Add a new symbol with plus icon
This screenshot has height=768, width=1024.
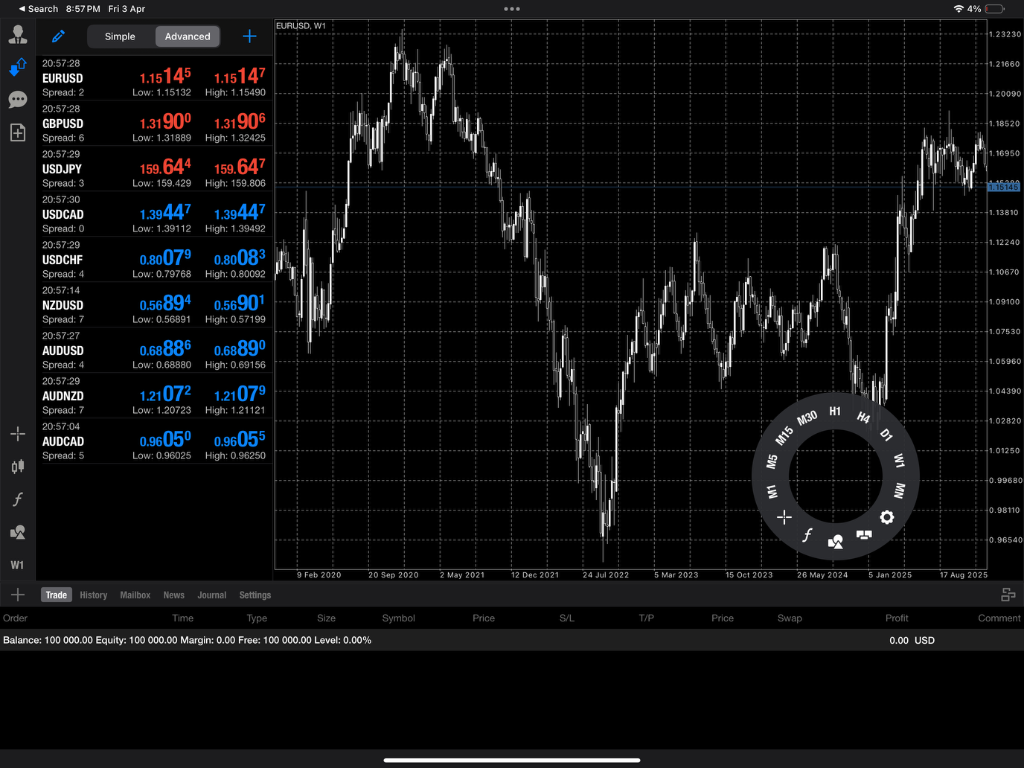click(x=249, y=37)
